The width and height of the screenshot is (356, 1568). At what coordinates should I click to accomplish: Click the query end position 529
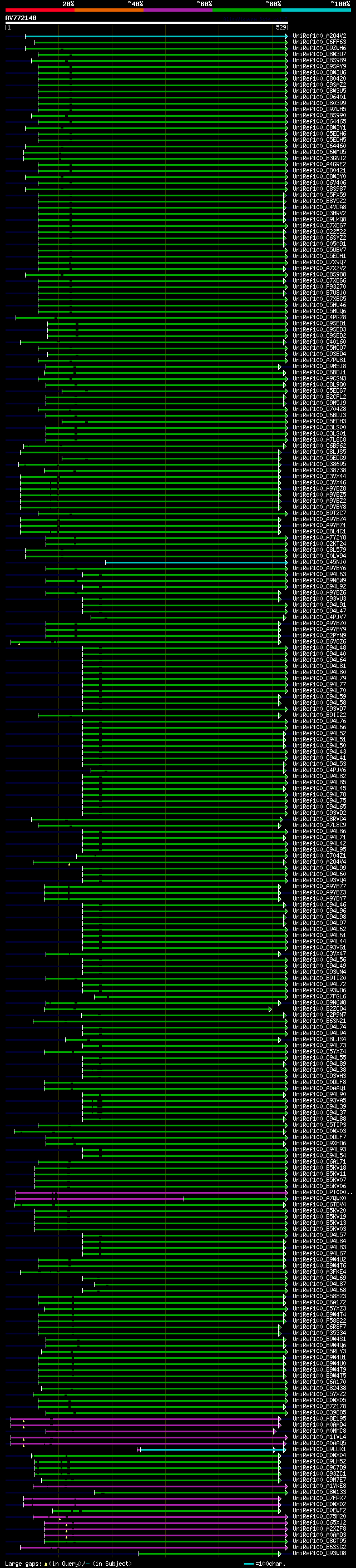pos(281,27)
